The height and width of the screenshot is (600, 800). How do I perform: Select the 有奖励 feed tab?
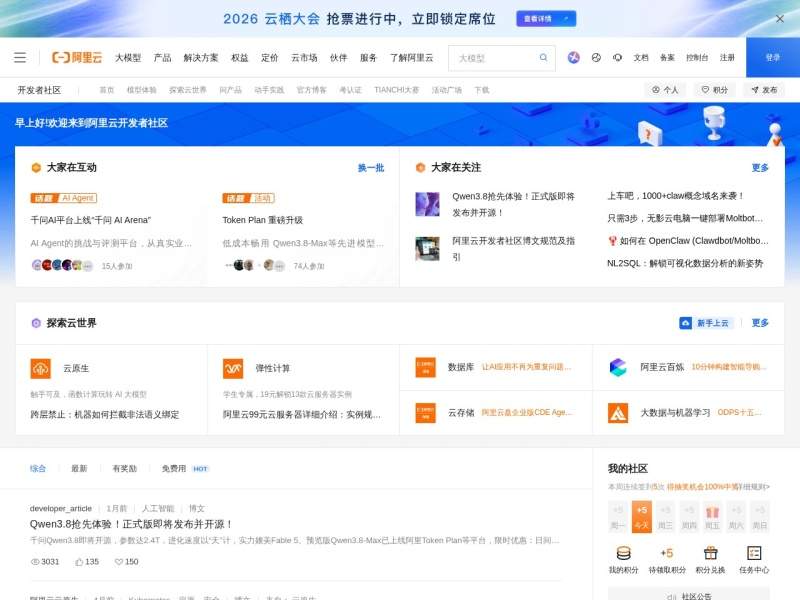pos(124,468)
